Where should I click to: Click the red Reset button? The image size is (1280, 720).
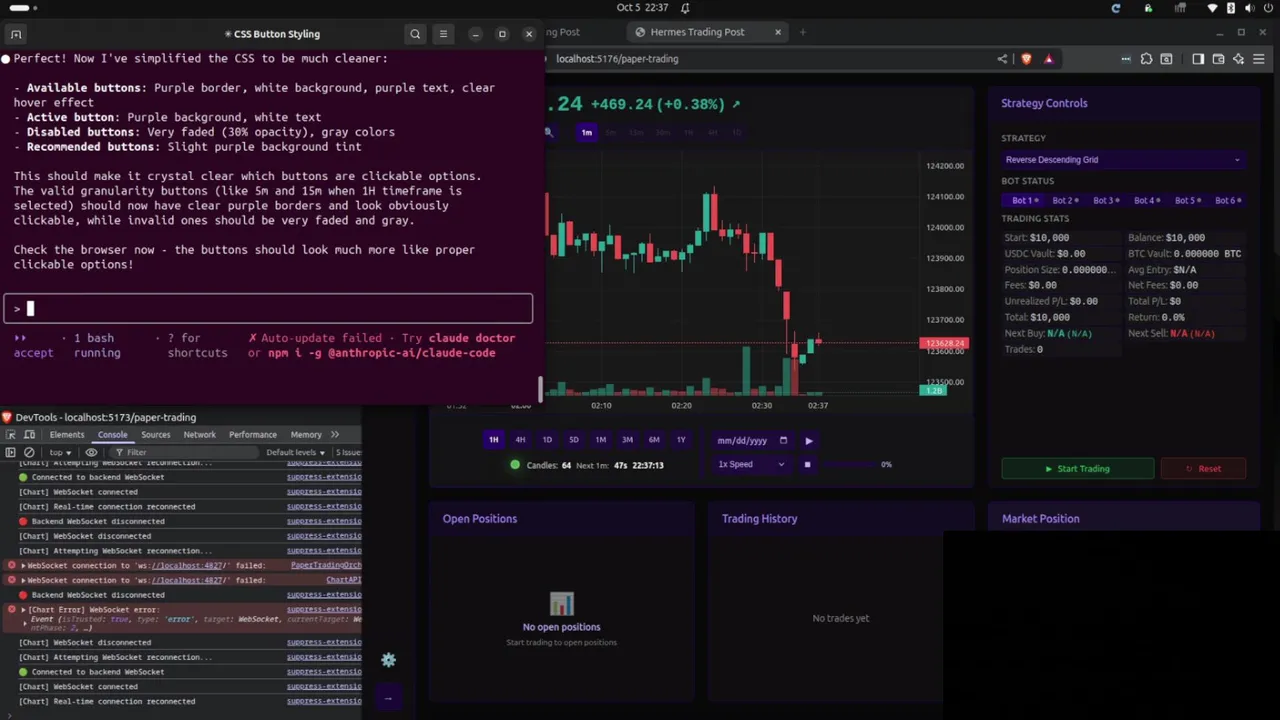tap(1203, 468)
